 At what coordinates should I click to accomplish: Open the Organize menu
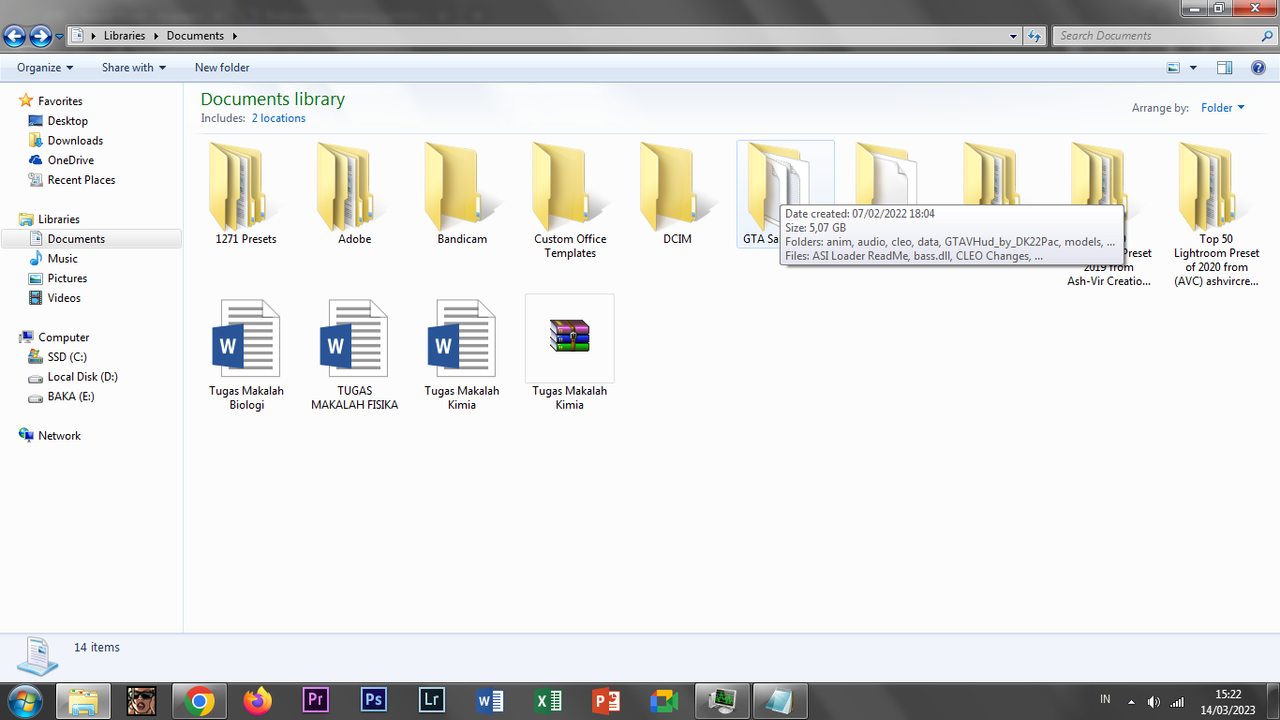[45, 68]
